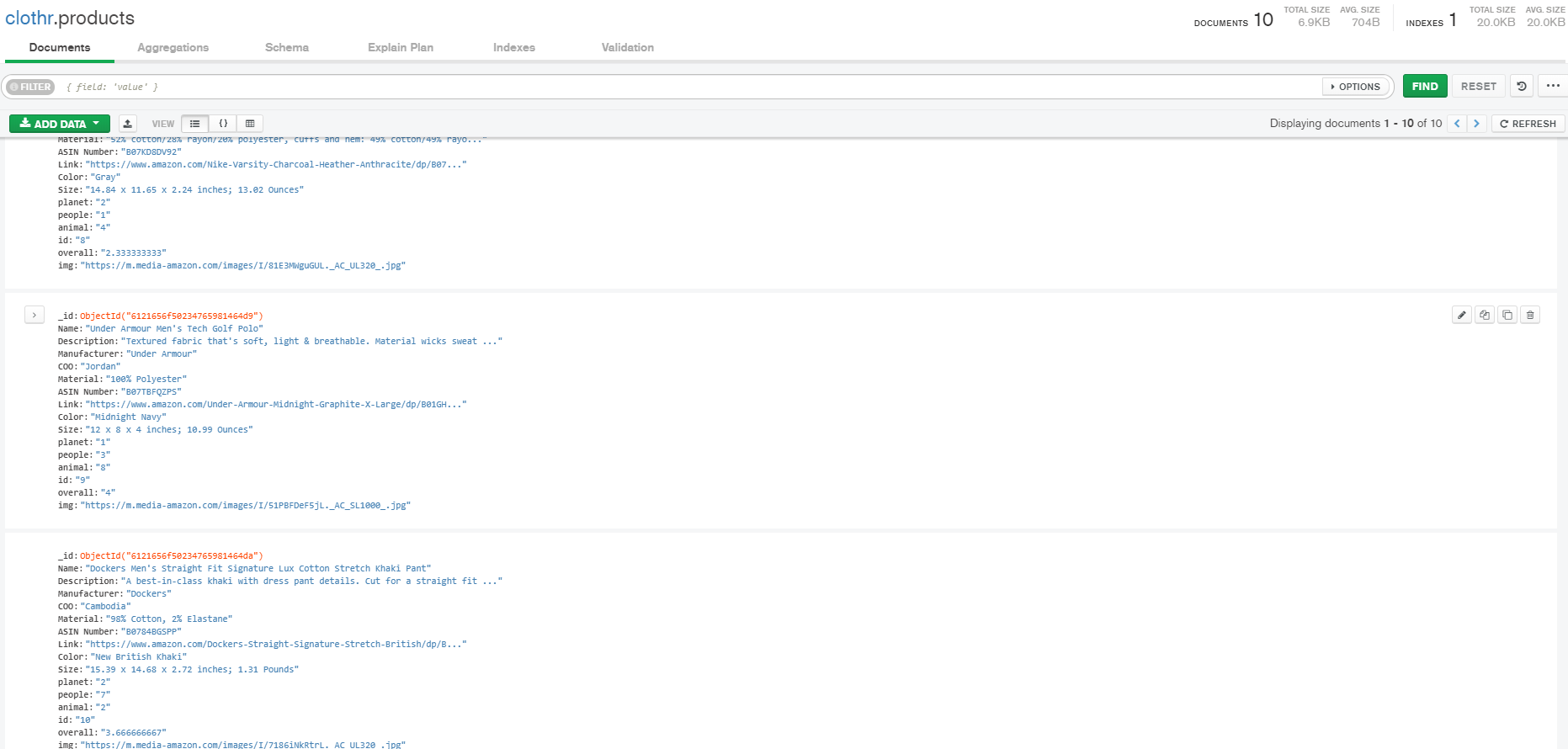The image size is (1568, 749).
Task: Click the "B07TBFQZPS" ASIN value
Action: pyautogui.click(x=151, y=391)
